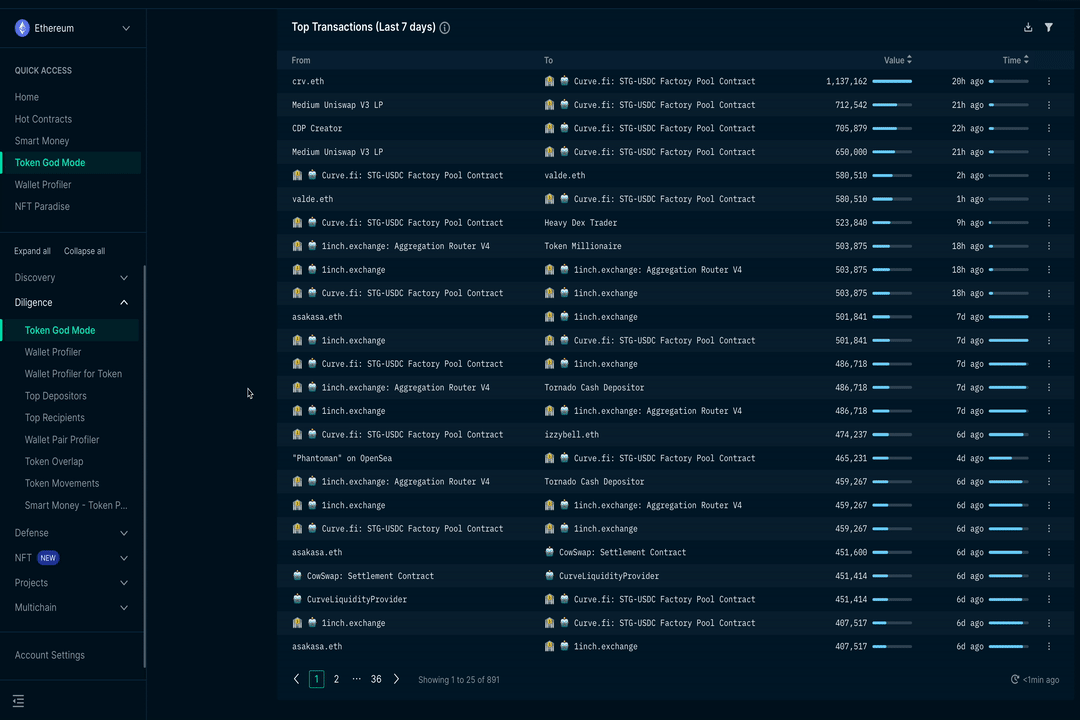This screenshot has height=720, width=1080.
Task: Open Hot Contracts in Quick Access
Action: [x=43, y=119]
